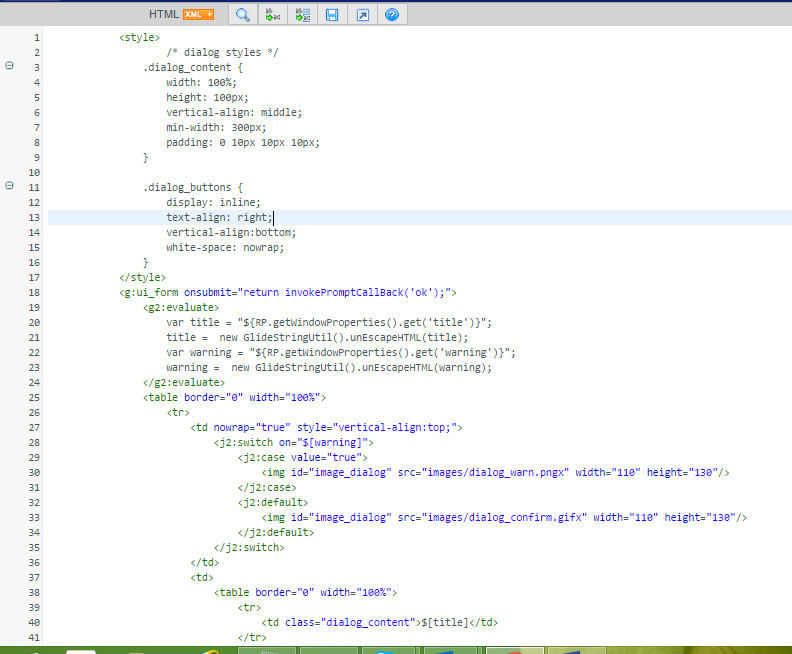Click the td nowrap="true" line
792x654 pixels.
pos(326,427)
